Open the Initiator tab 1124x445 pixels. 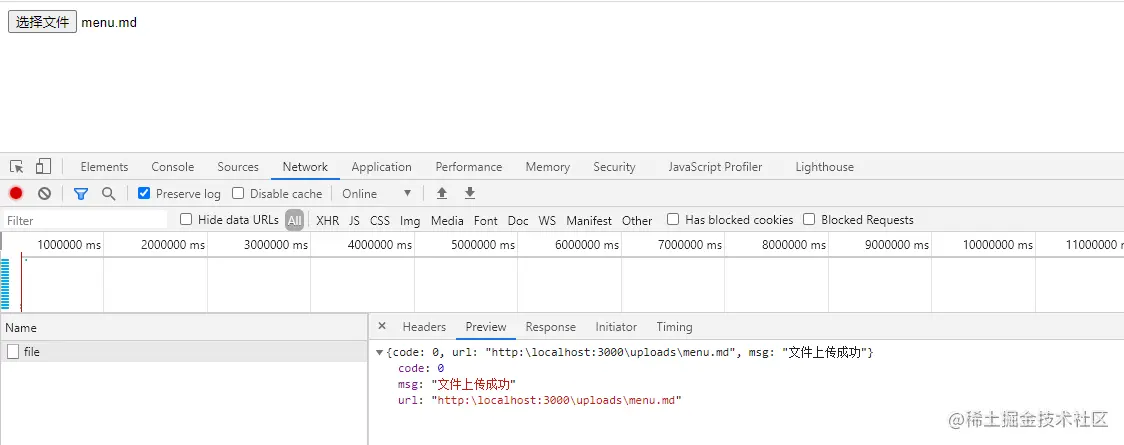click(x=616, y=327)
